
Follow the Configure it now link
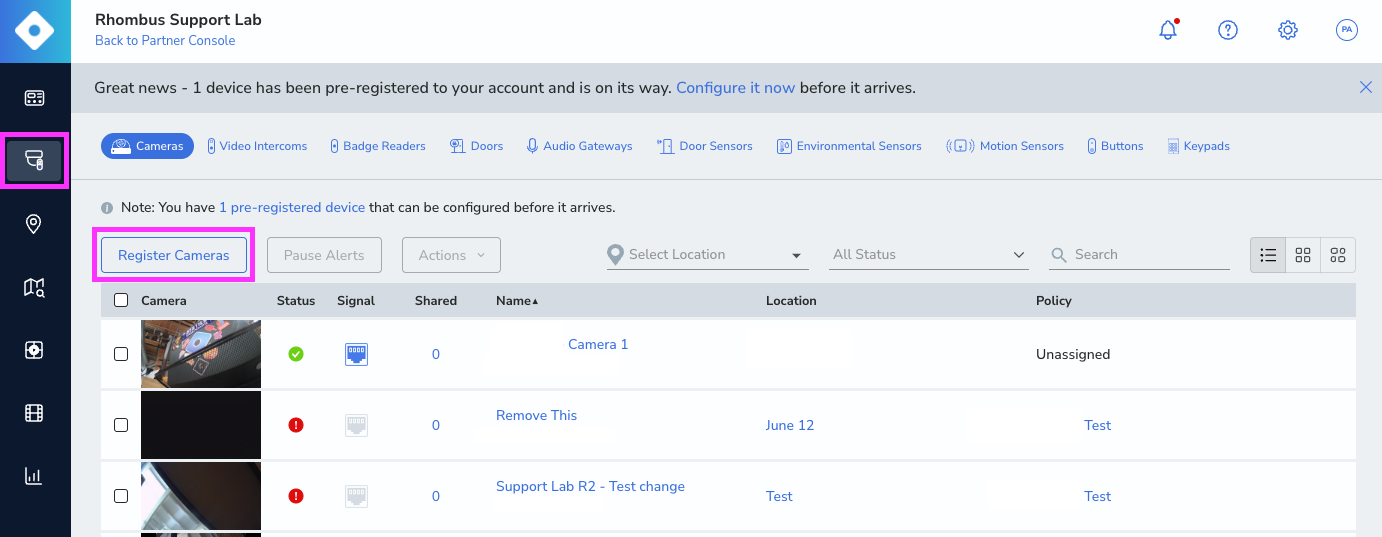pyautogui.click(x=735, y=88)
